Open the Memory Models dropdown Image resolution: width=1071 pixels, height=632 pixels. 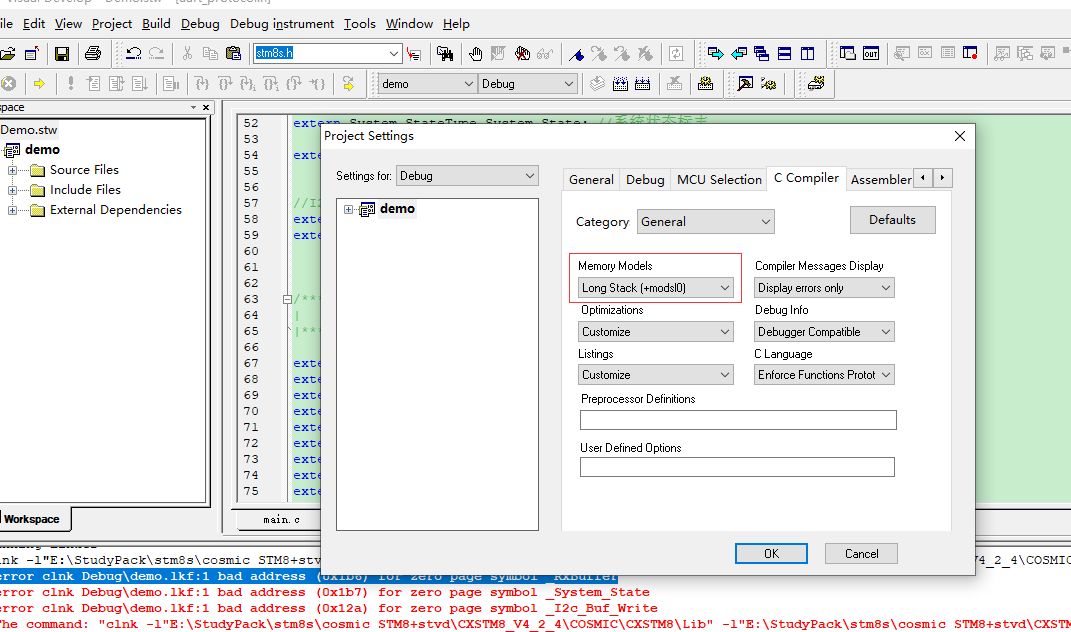656,288
